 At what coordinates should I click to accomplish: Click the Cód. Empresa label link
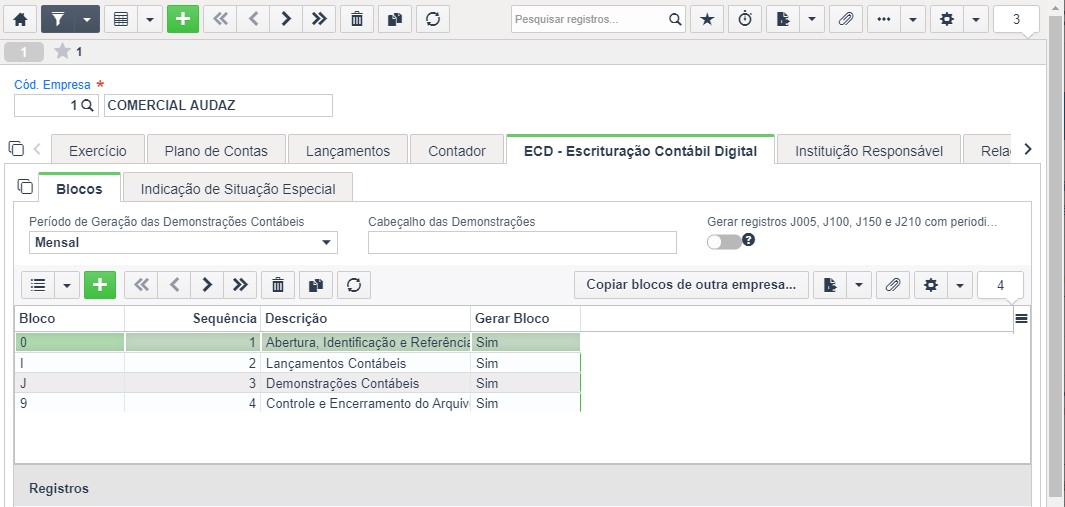[52, 85]
